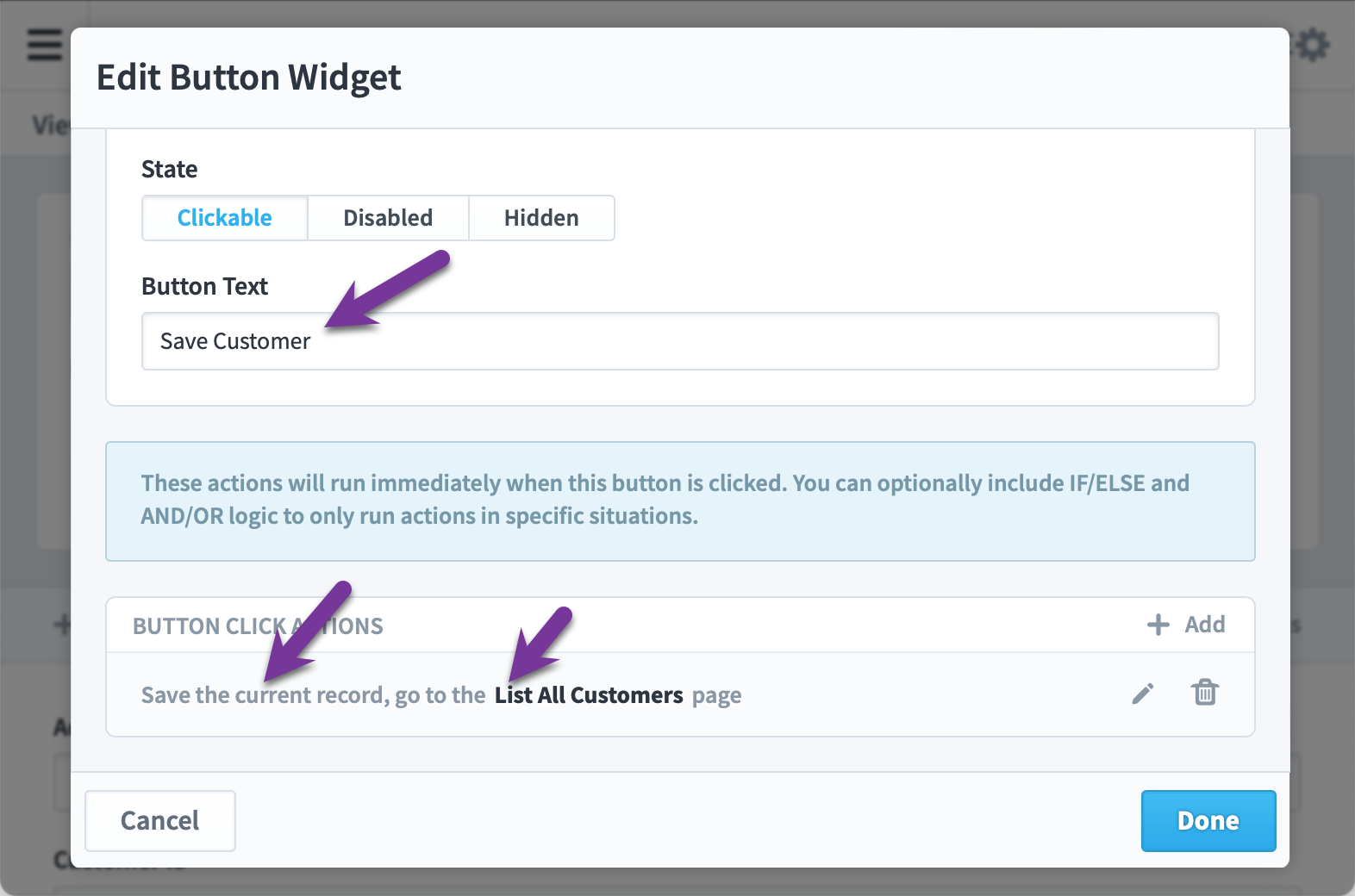This screenshot has width=1355, height=896.
Task: Click the BUTTON CLICK ACTIONS header
Action: [x=258, y=626]
